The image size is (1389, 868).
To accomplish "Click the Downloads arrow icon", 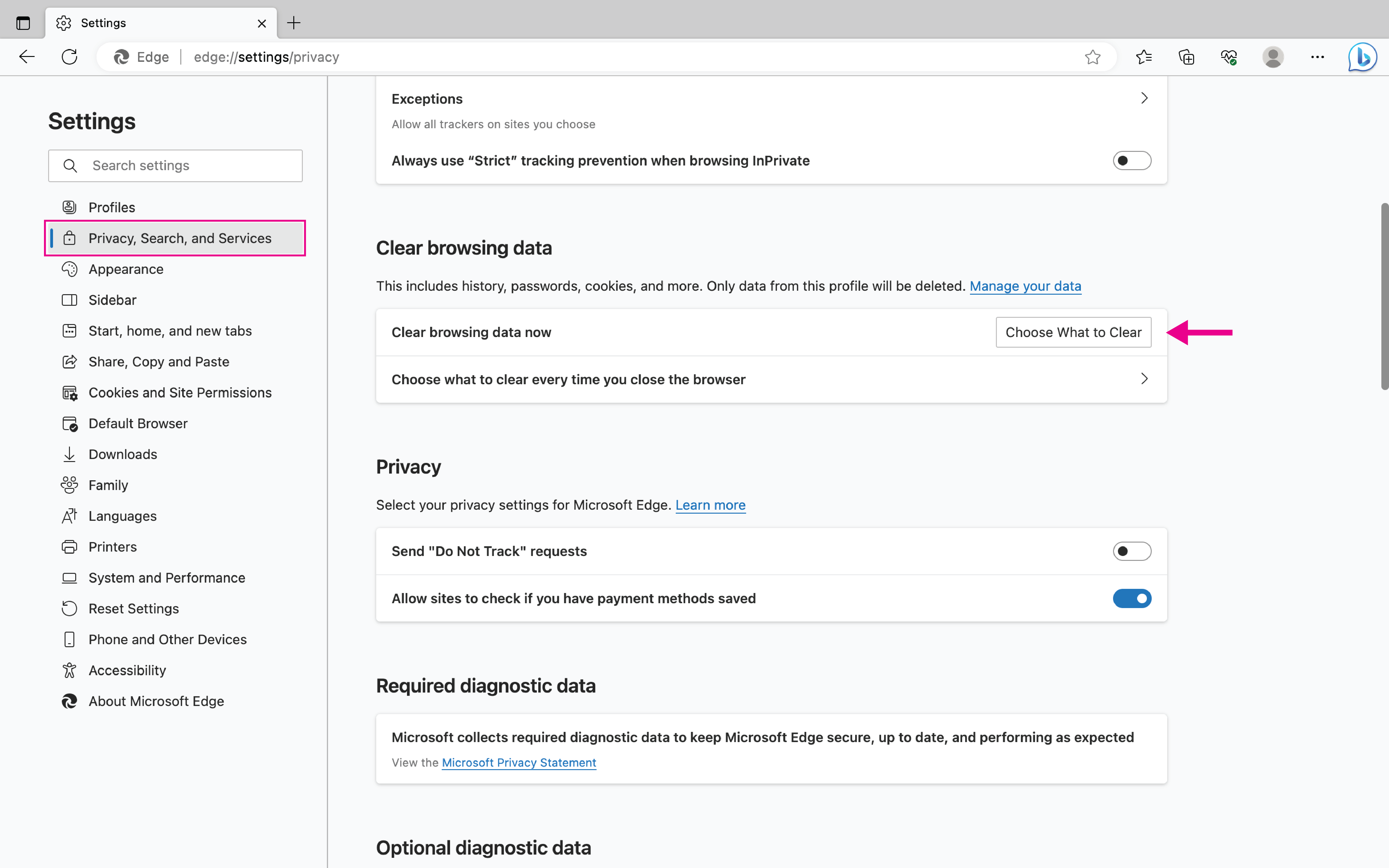I will [x=69, y=455].
